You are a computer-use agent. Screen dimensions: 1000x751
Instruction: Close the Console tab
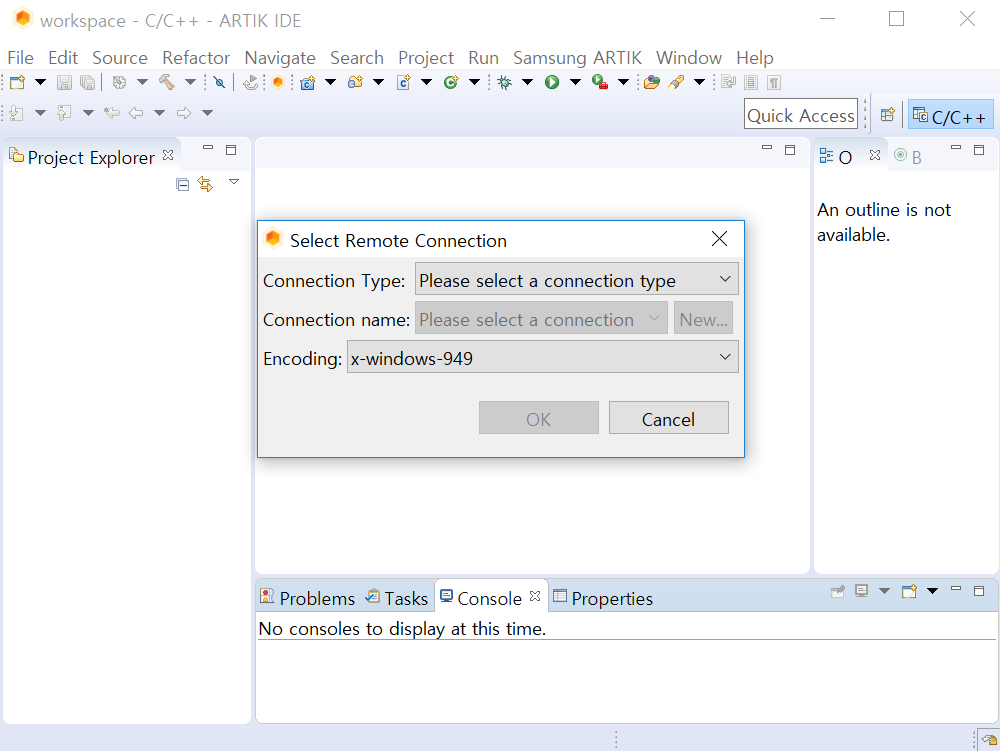point(535,596)
